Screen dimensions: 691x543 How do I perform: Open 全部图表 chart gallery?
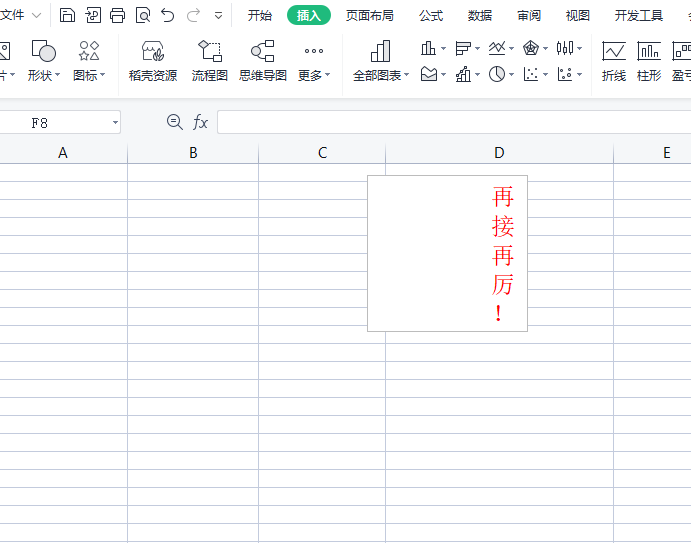point(381,61)
